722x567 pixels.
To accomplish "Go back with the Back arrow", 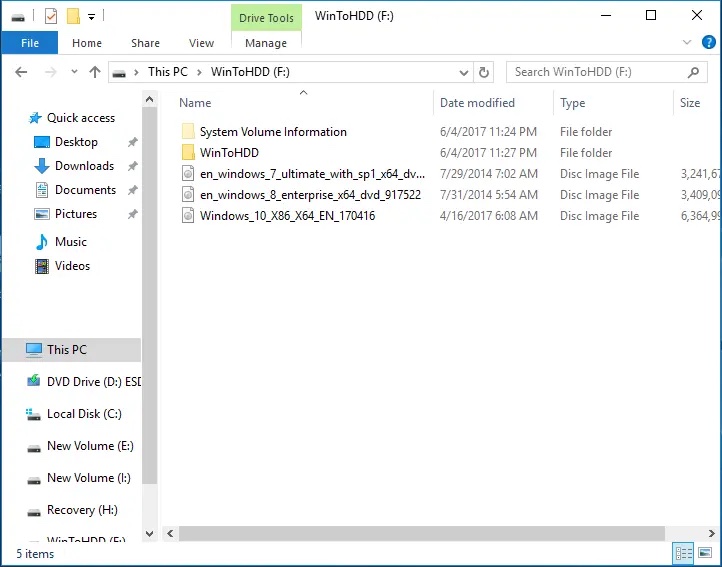I will 21,72.
